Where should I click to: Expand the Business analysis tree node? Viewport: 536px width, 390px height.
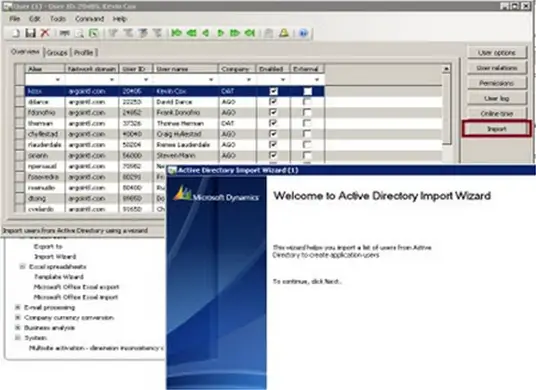[18, 328]
